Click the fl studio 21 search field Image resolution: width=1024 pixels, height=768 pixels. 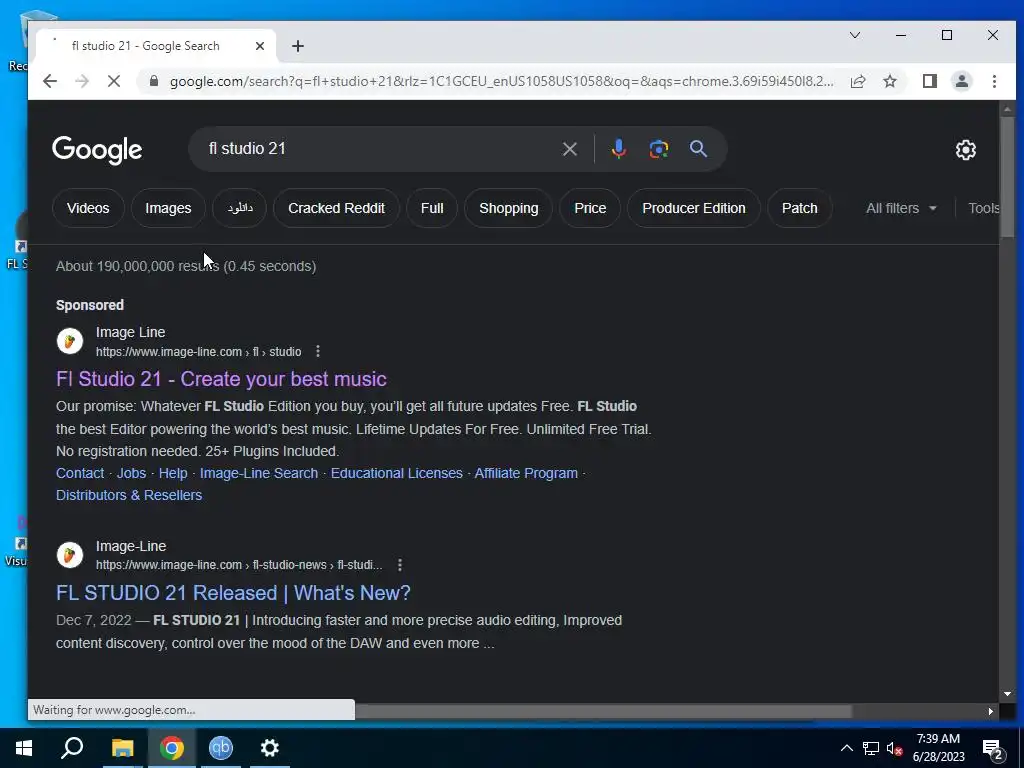pyautogui.click(x=379, y=149)
